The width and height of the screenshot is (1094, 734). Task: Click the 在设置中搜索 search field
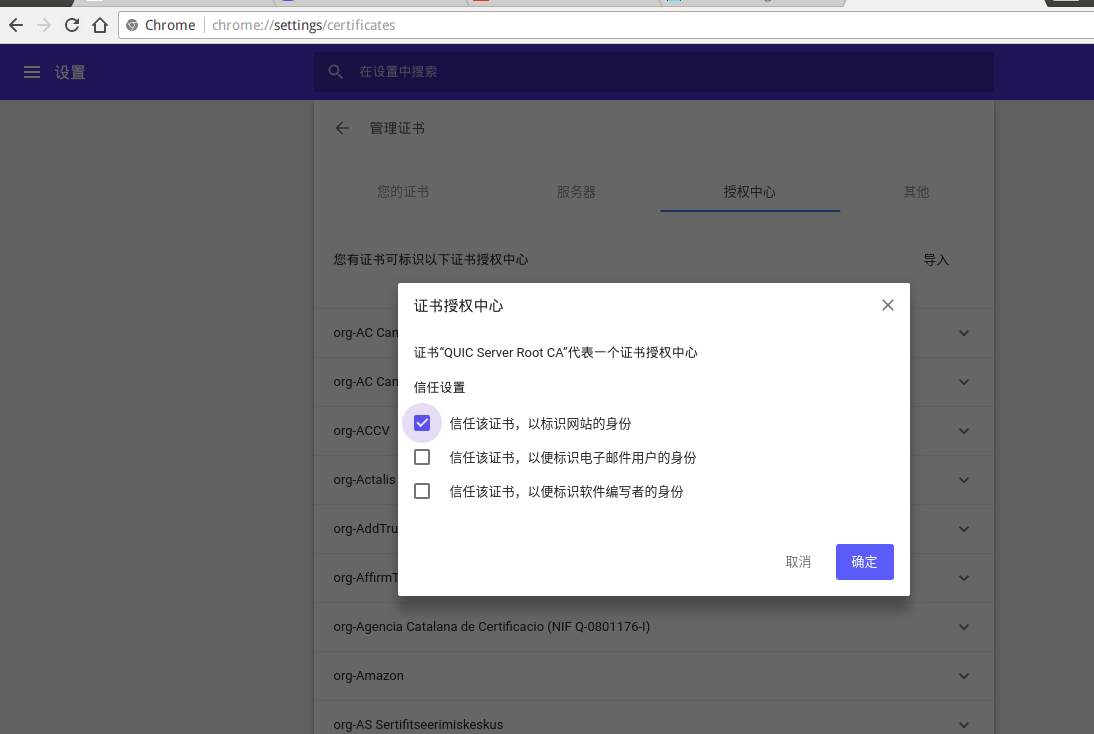[x=653, y=72]
